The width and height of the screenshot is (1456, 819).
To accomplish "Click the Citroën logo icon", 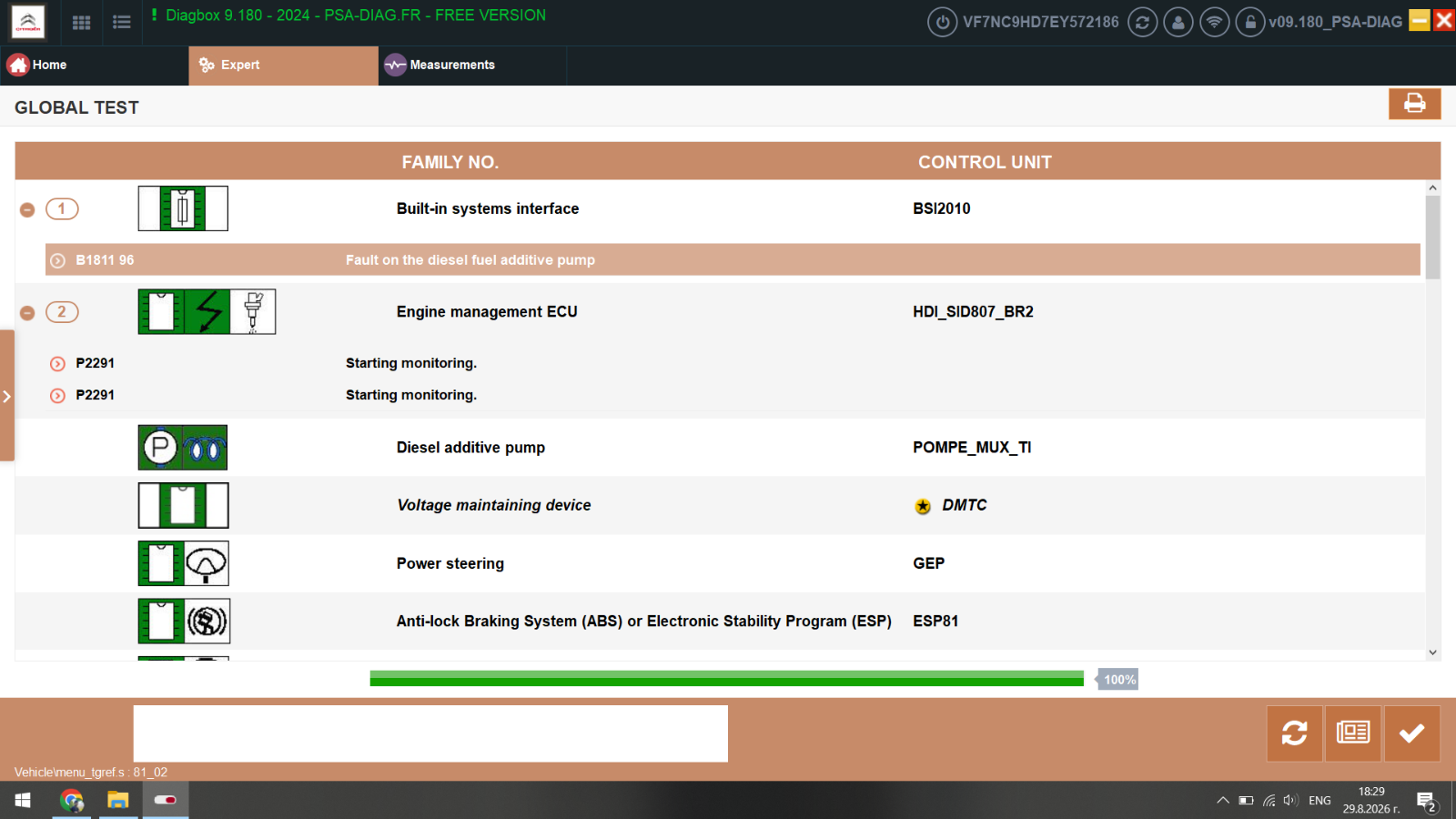I will (x=28, y=22).
